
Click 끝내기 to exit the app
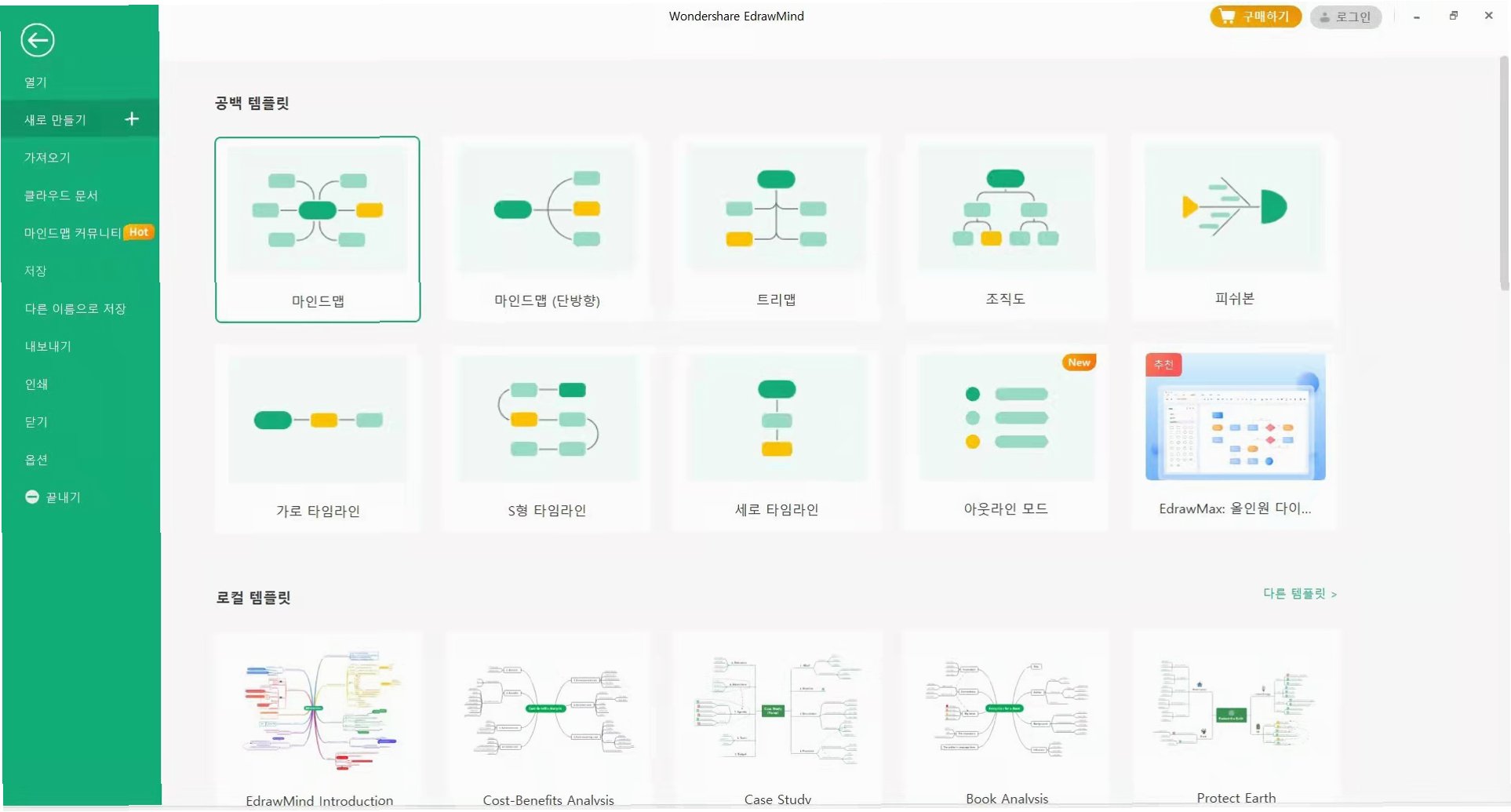point(63,497)
